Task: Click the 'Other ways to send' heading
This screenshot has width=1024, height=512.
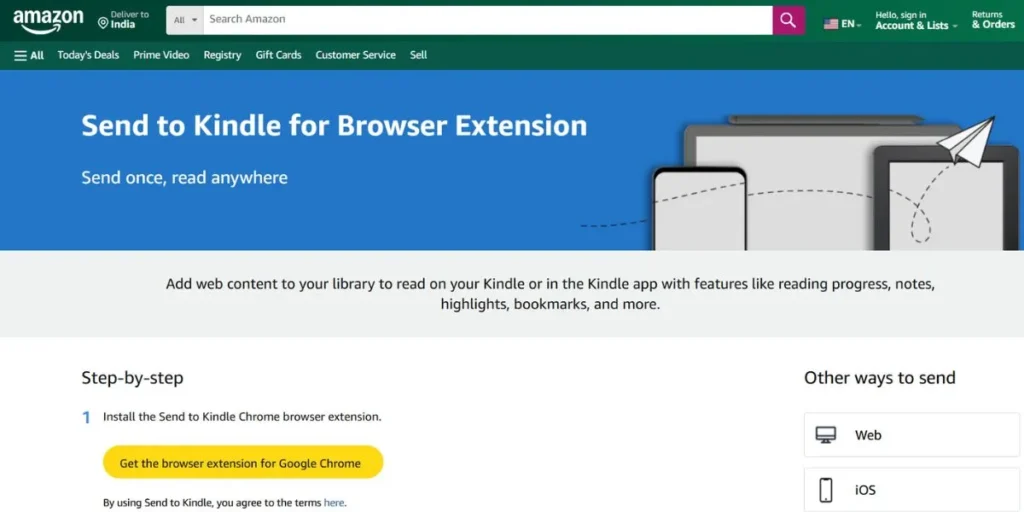Action: tap(880, 377)
